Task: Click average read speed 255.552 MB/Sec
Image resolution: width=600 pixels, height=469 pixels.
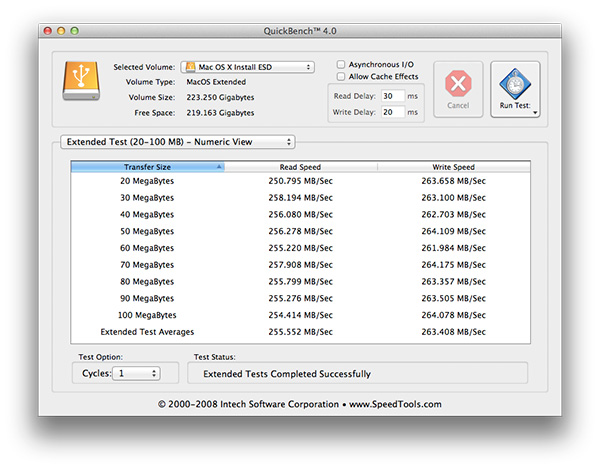Action: coord(300,332)
